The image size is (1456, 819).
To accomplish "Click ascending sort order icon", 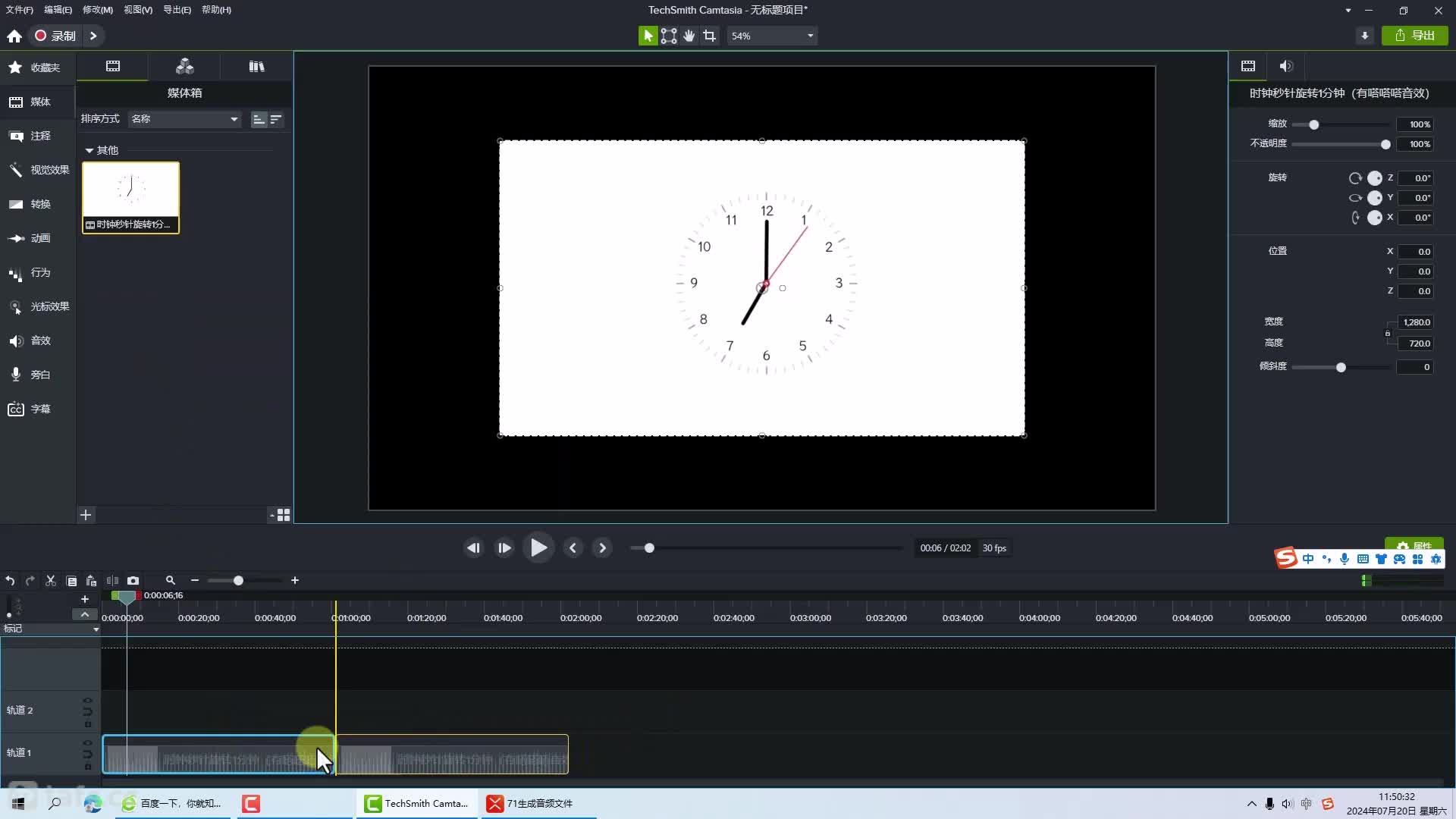I will click(x=259, y=119).
